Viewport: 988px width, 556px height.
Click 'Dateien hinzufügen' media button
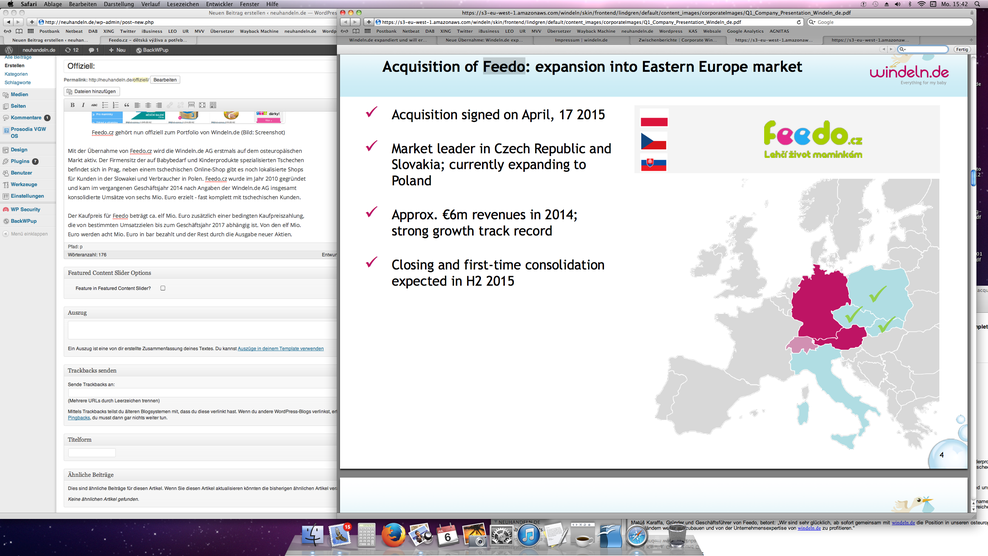click(91, 91)
